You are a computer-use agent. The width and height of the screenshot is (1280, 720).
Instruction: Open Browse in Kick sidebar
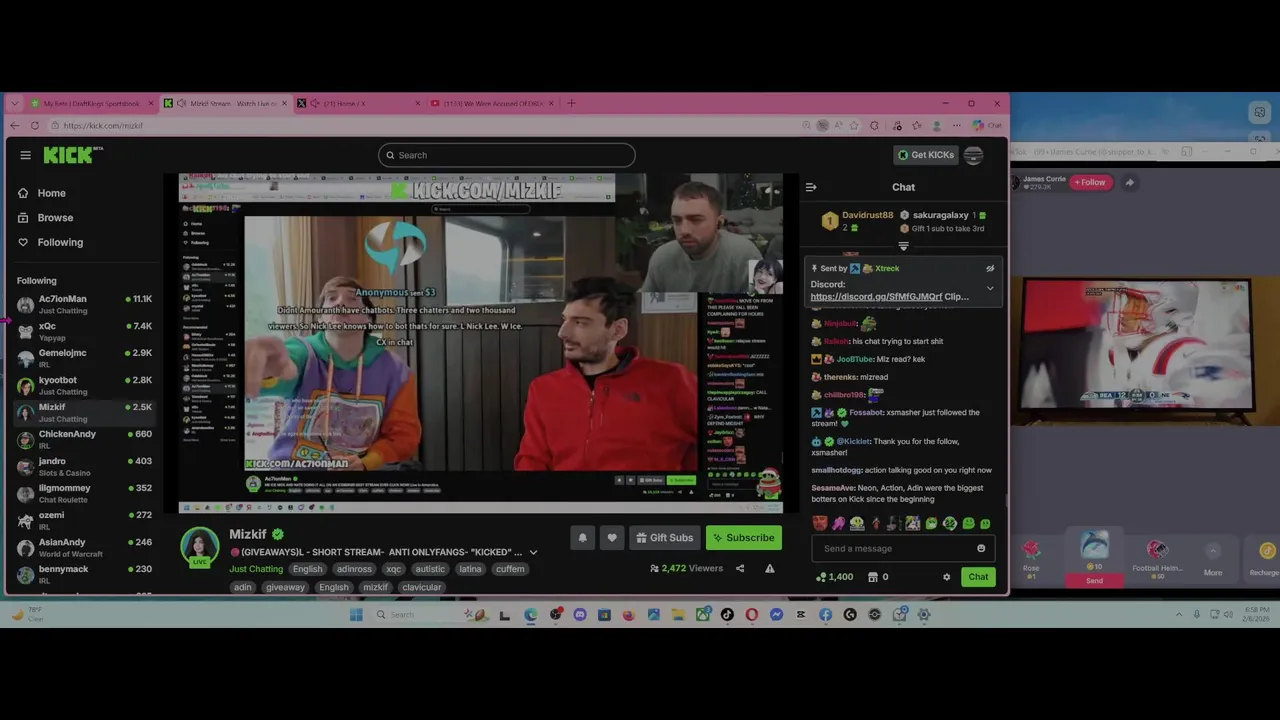[45, 217]
